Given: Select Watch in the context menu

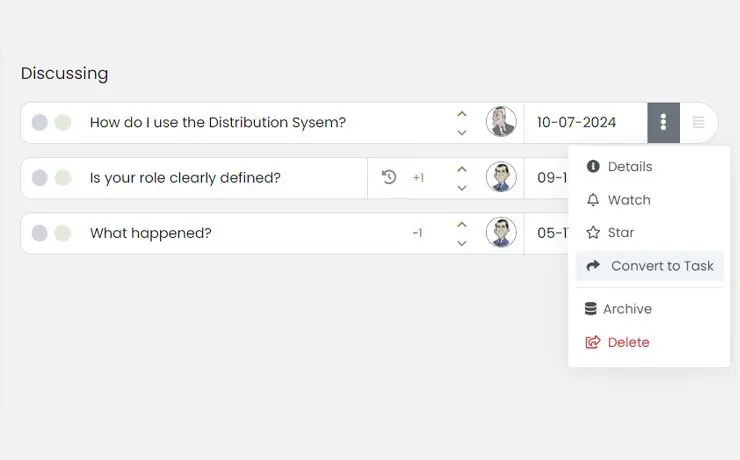Looking at the screenshot, I should pyautogui.click(x=629, y=200).
